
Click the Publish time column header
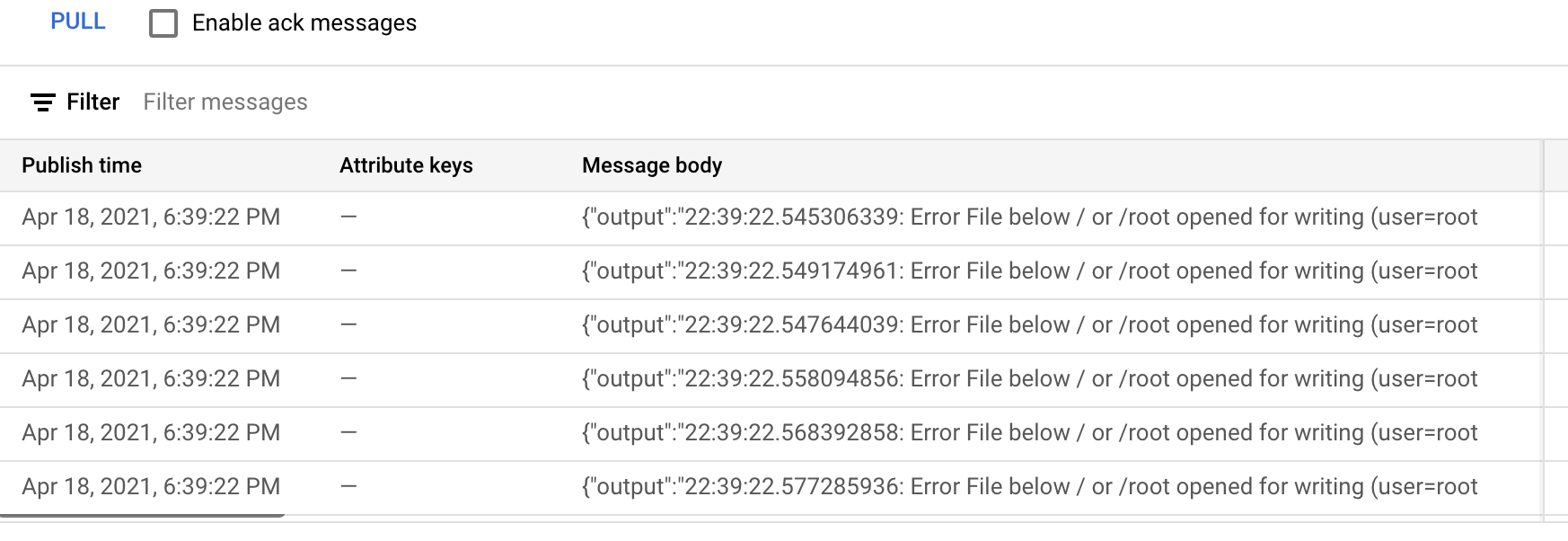point(82,165)
